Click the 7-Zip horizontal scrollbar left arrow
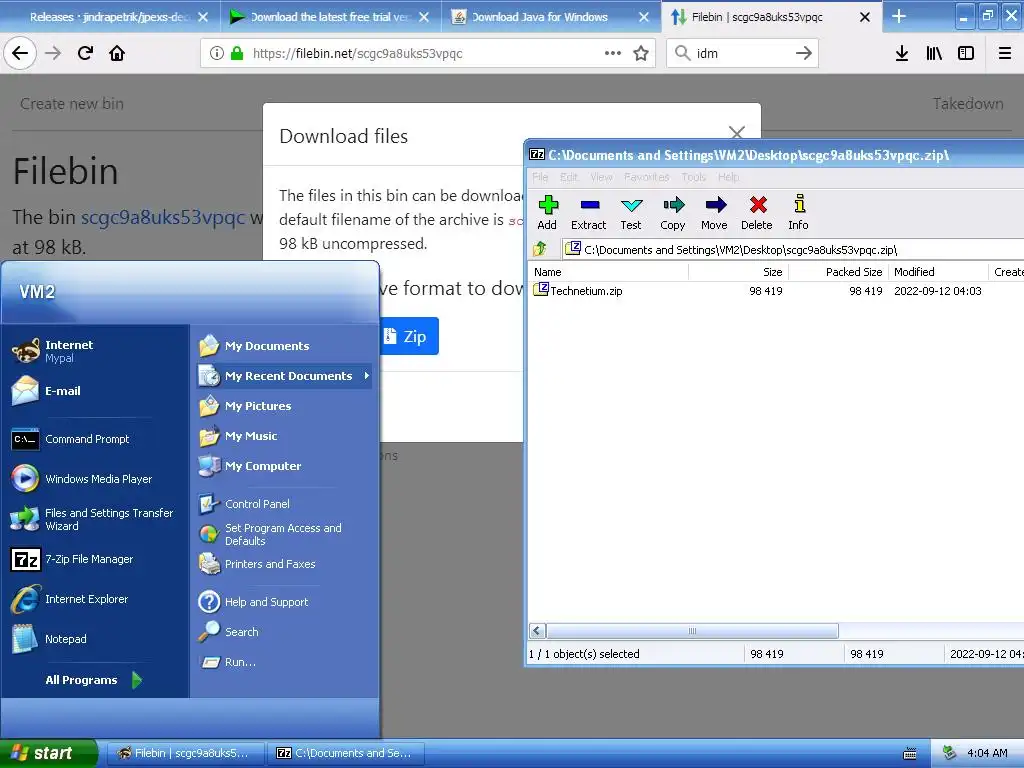1024x768 pixels. pos(537,631)
